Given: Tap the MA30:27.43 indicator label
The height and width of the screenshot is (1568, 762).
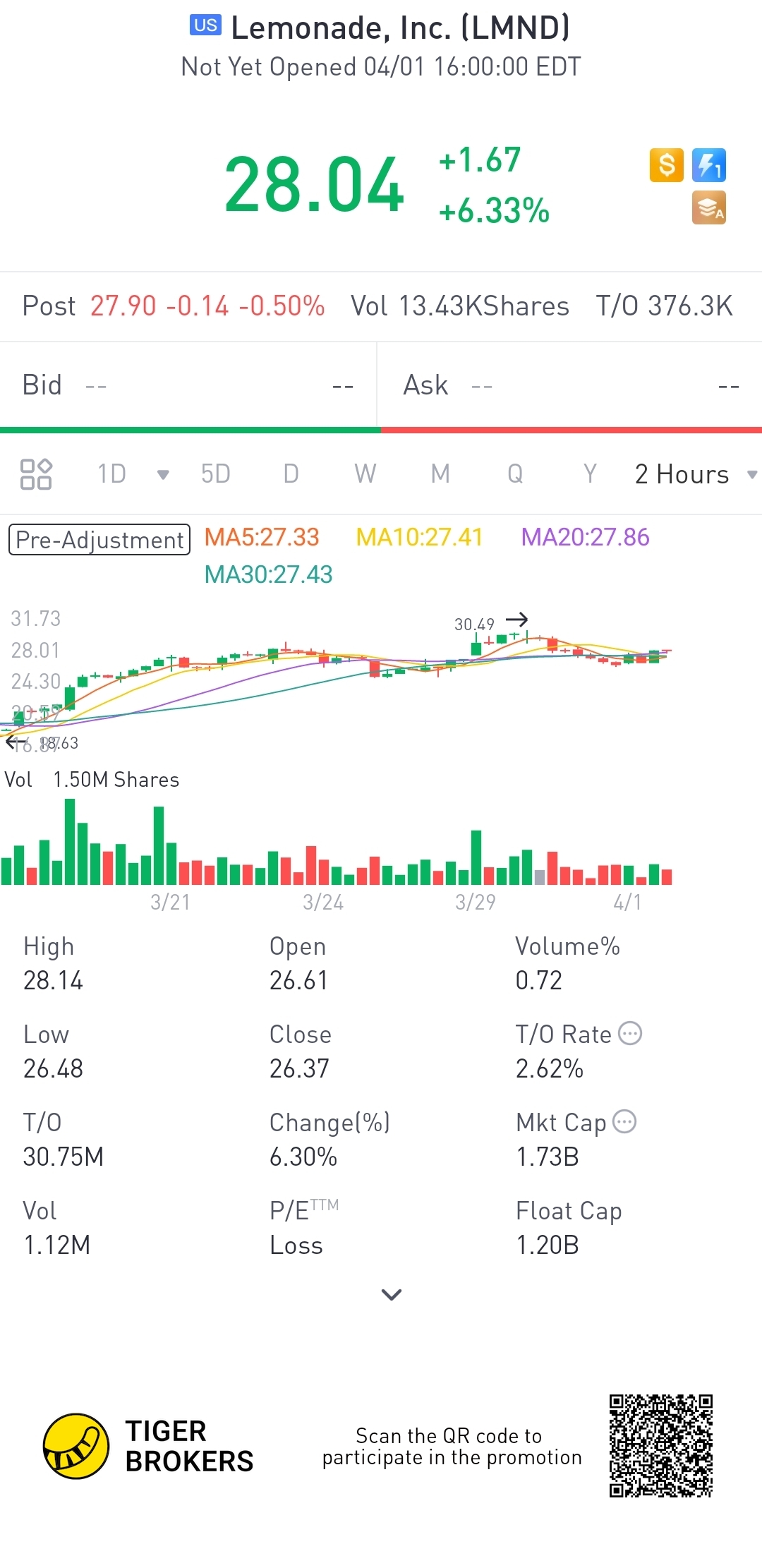Looking at the screenshot, I should coord(268,574).
